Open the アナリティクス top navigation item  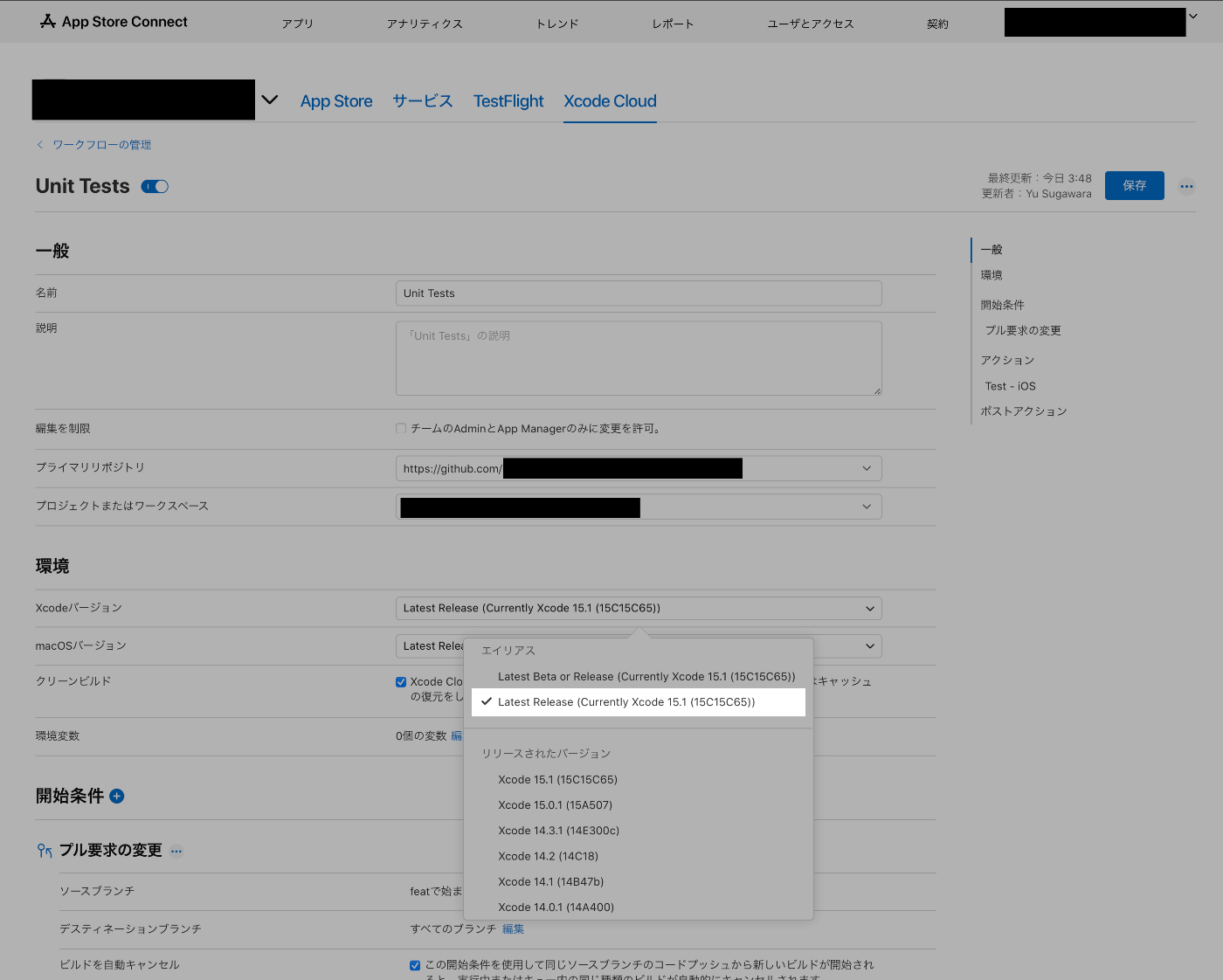(x=425, y=24)
